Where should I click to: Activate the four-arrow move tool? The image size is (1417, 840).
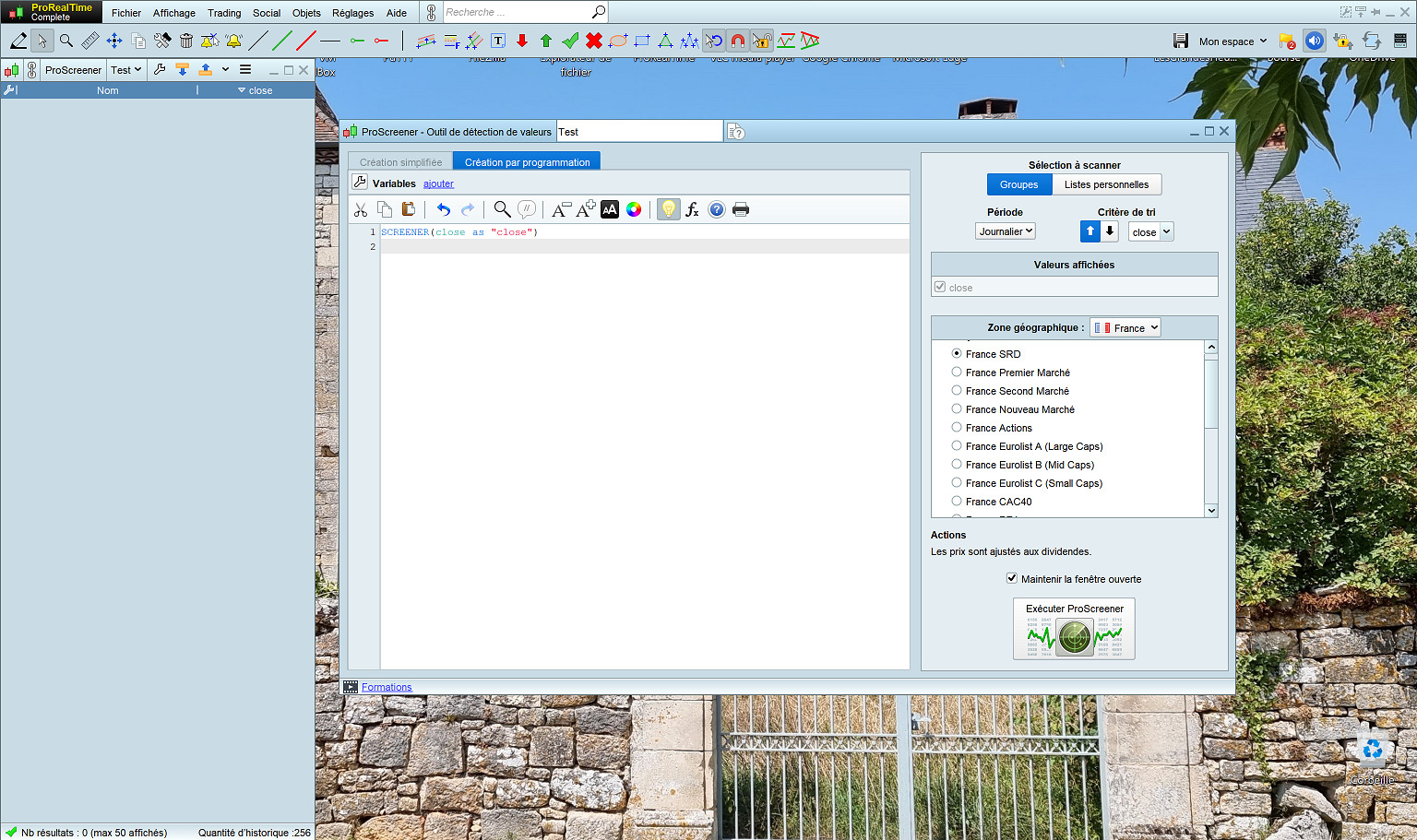coord(114,41)
